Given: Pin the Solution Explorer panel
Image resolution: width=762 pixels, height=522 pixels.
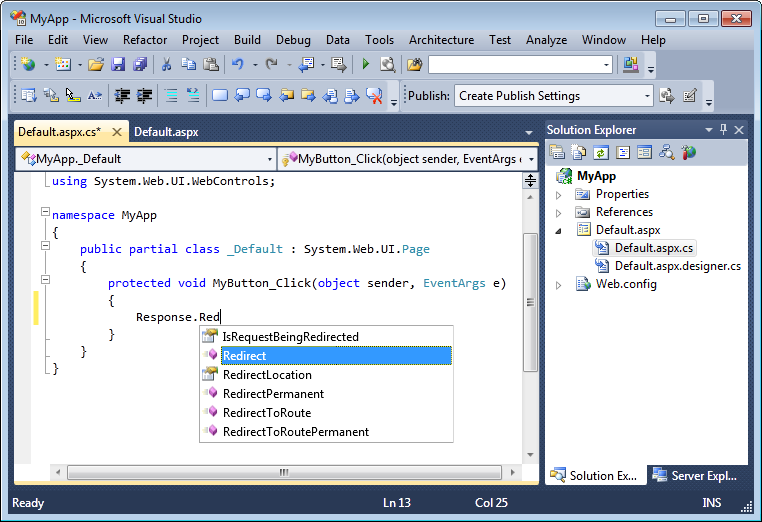Looking at the screenshot, I should coord(724,129).
